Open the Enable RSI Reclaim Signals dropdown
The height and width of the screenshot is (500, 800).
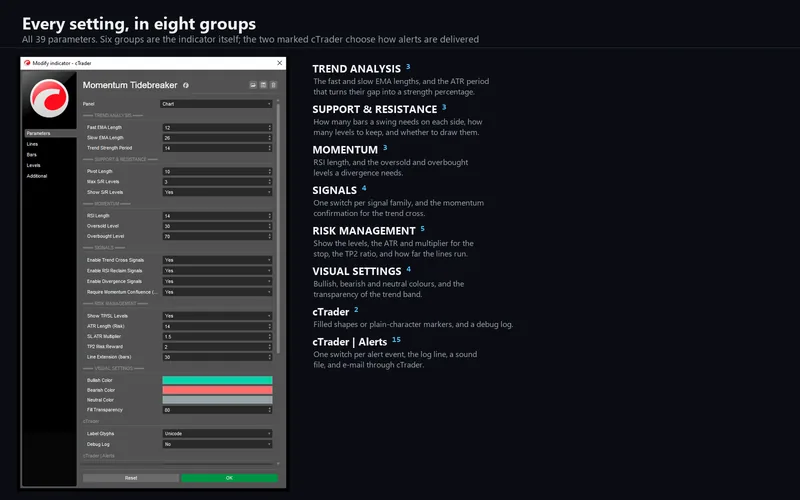pyautogui.click(x=217, y=271)
